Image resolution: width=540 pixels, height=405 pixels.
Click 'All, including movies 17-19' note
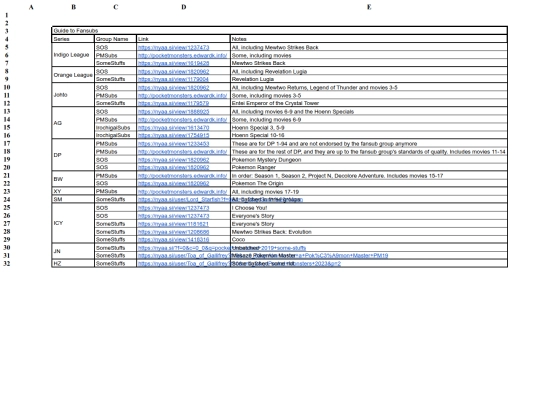coord(265,191)
